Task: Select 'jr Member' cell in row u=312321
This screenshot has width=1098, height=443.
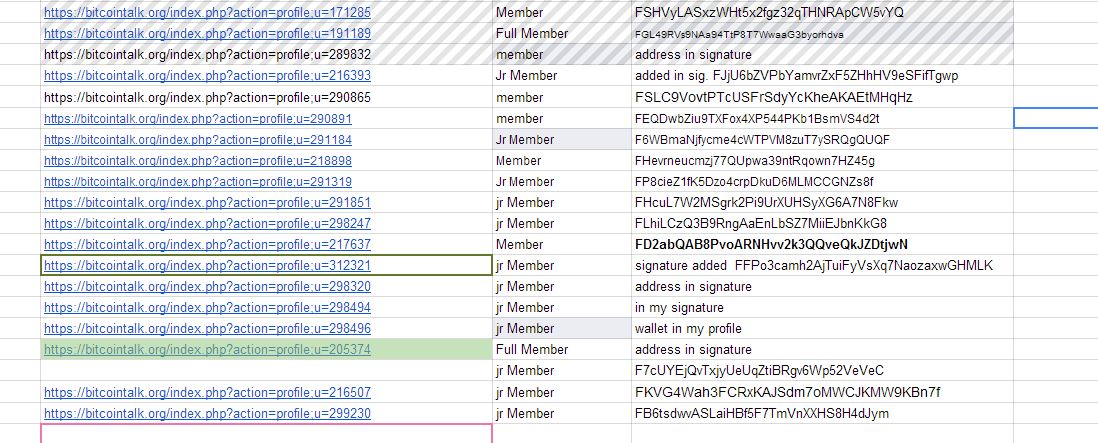Action: (x=562, y=265)
